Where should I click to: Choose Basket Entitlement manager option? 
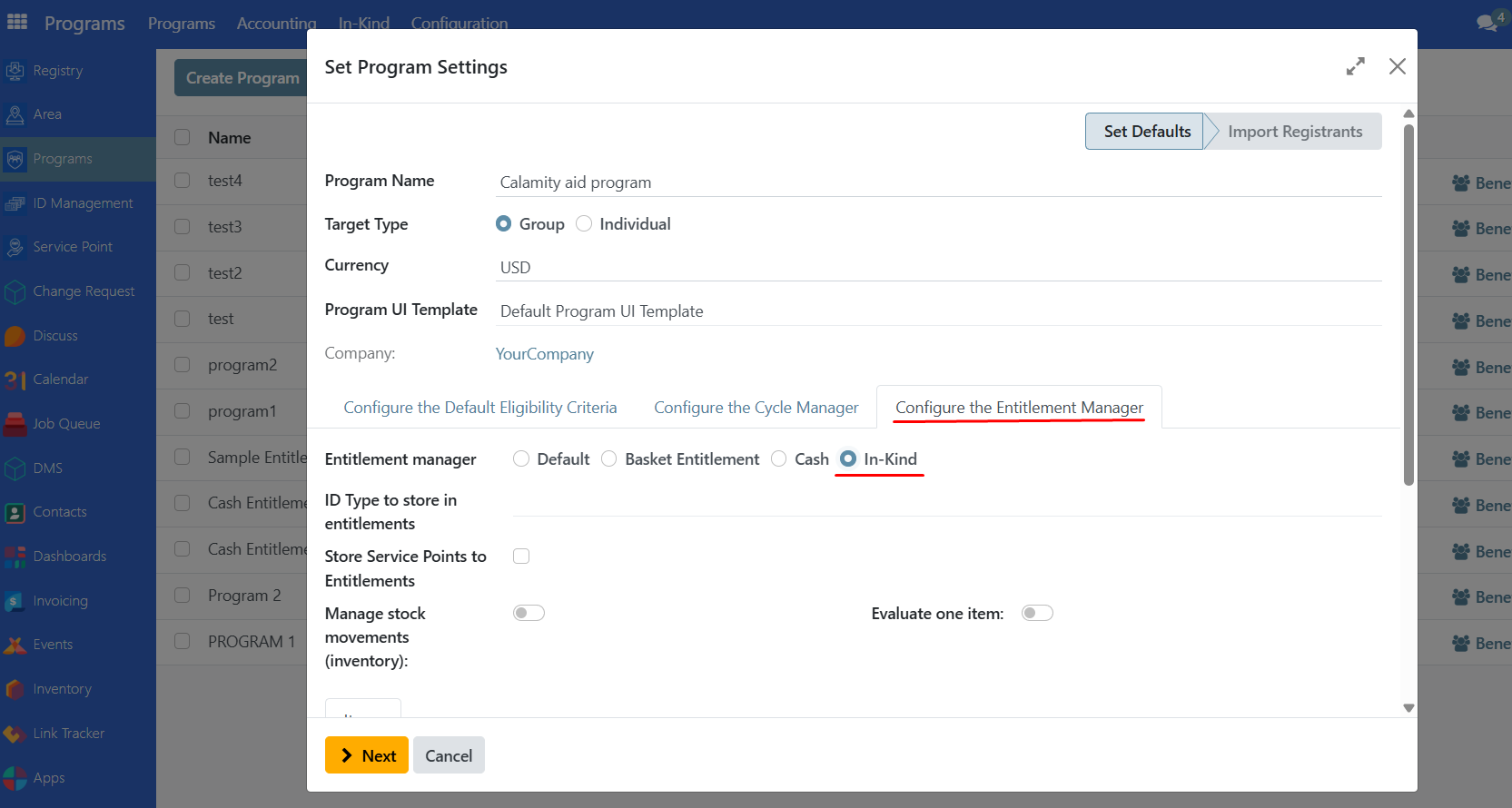(609, 459)
